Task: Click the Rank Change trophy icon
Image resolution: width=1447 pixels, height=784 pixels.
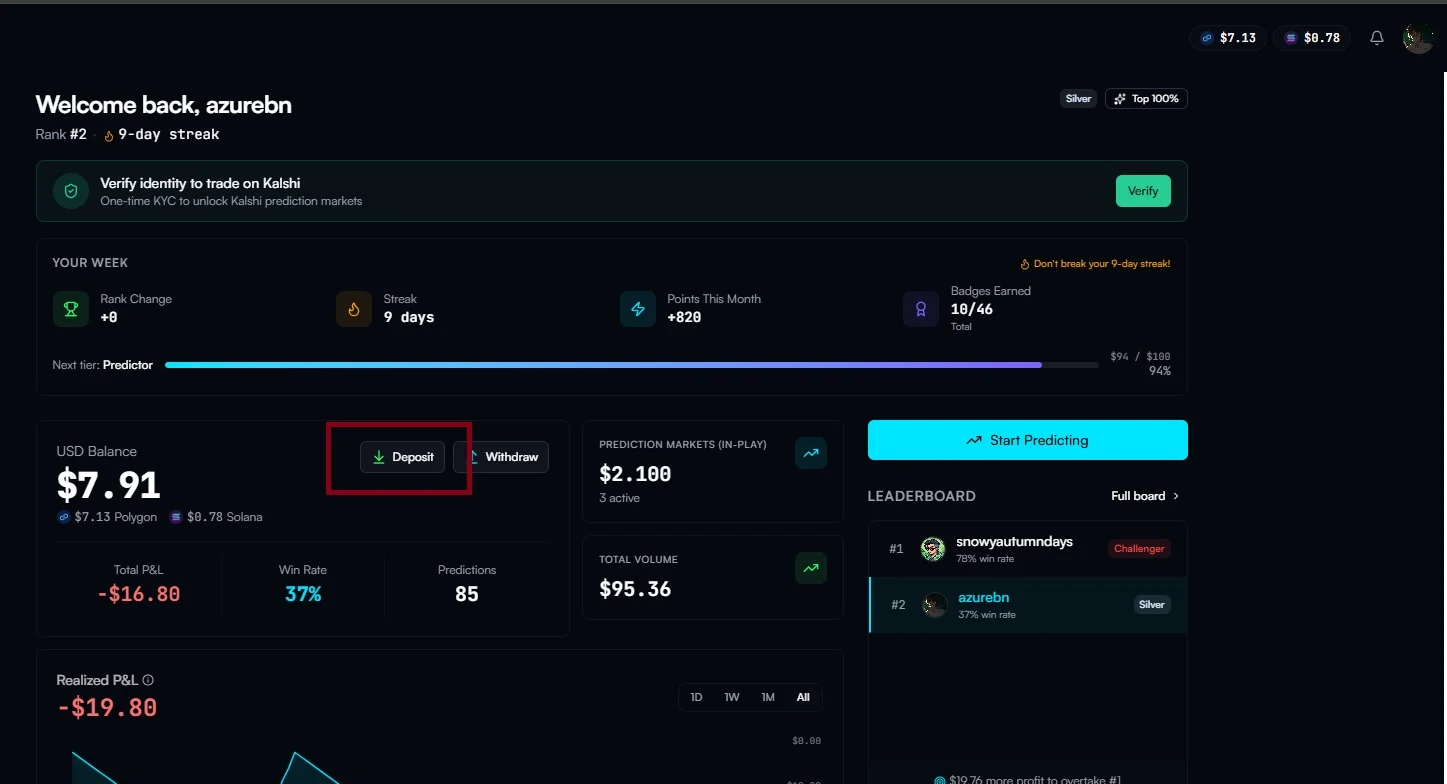Action: pos(71,309)
